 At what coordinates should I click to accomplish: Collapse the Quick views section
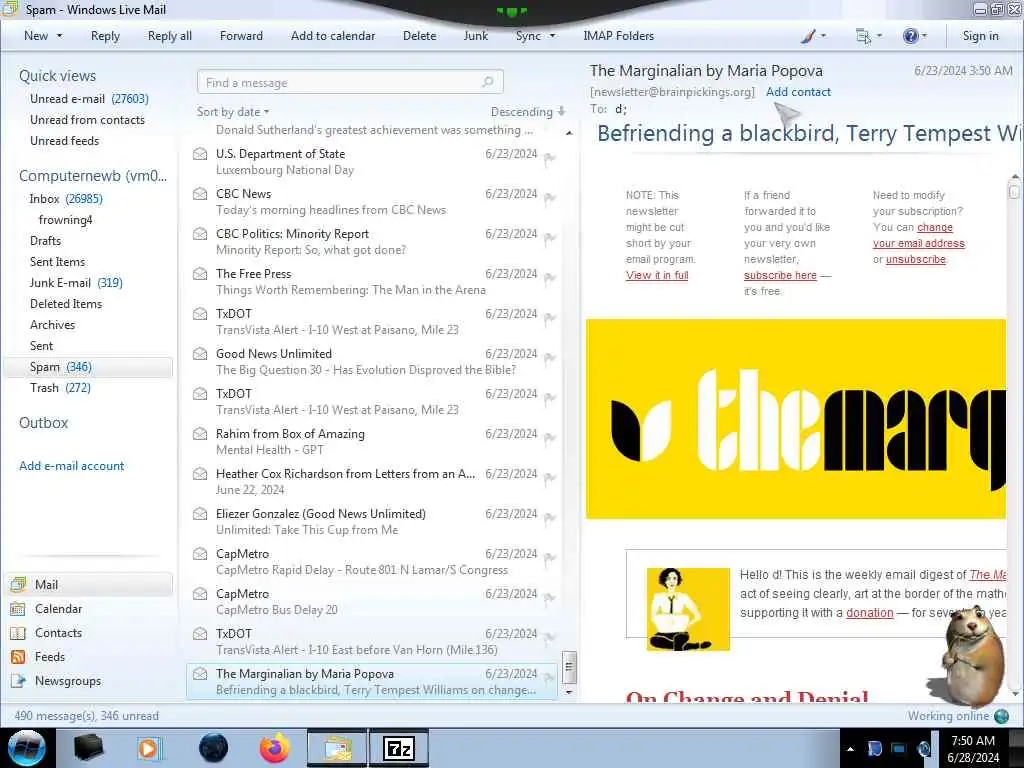[x=57, y=76]
